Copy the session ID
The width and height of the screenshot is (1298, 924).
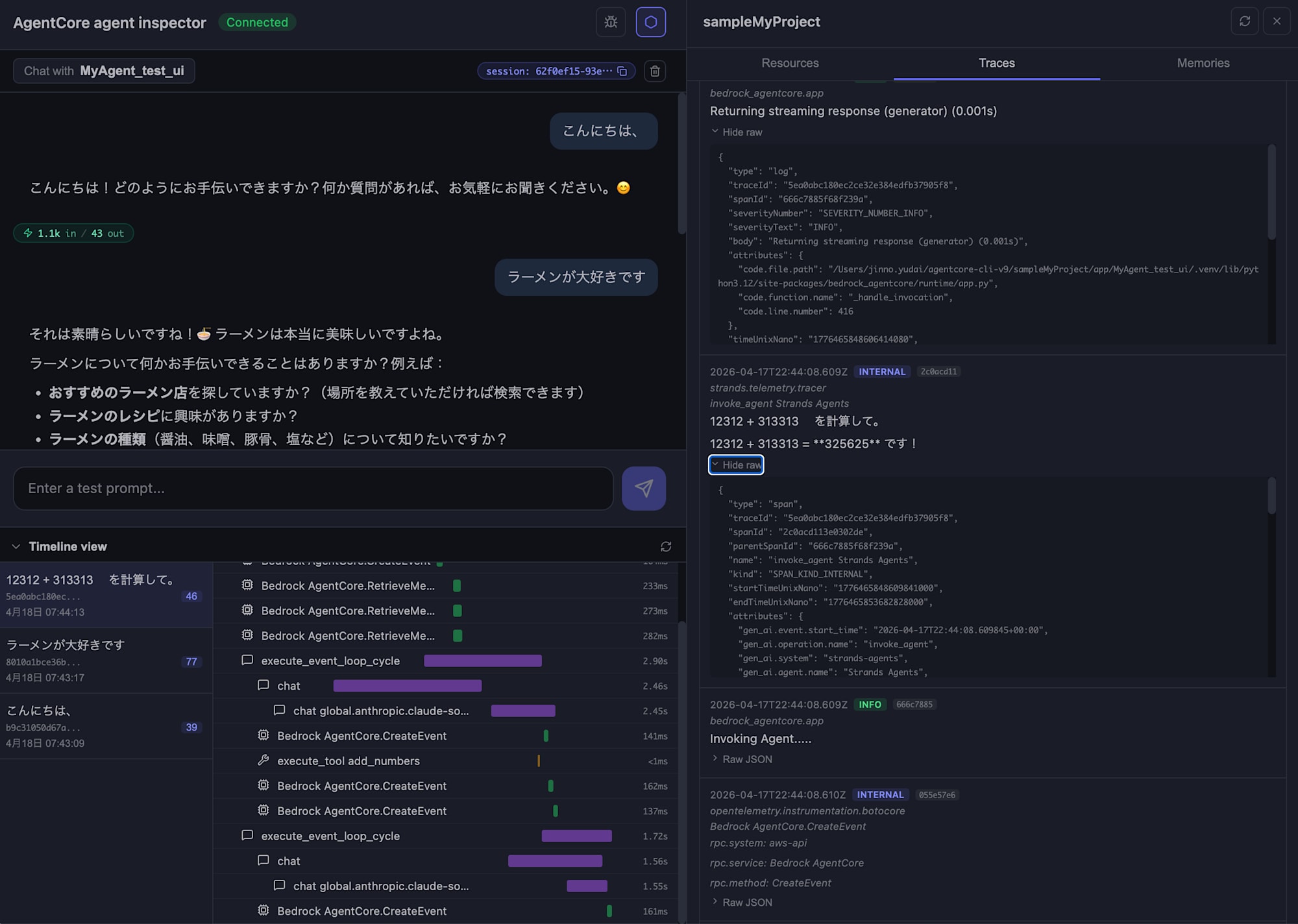(622, 71)
